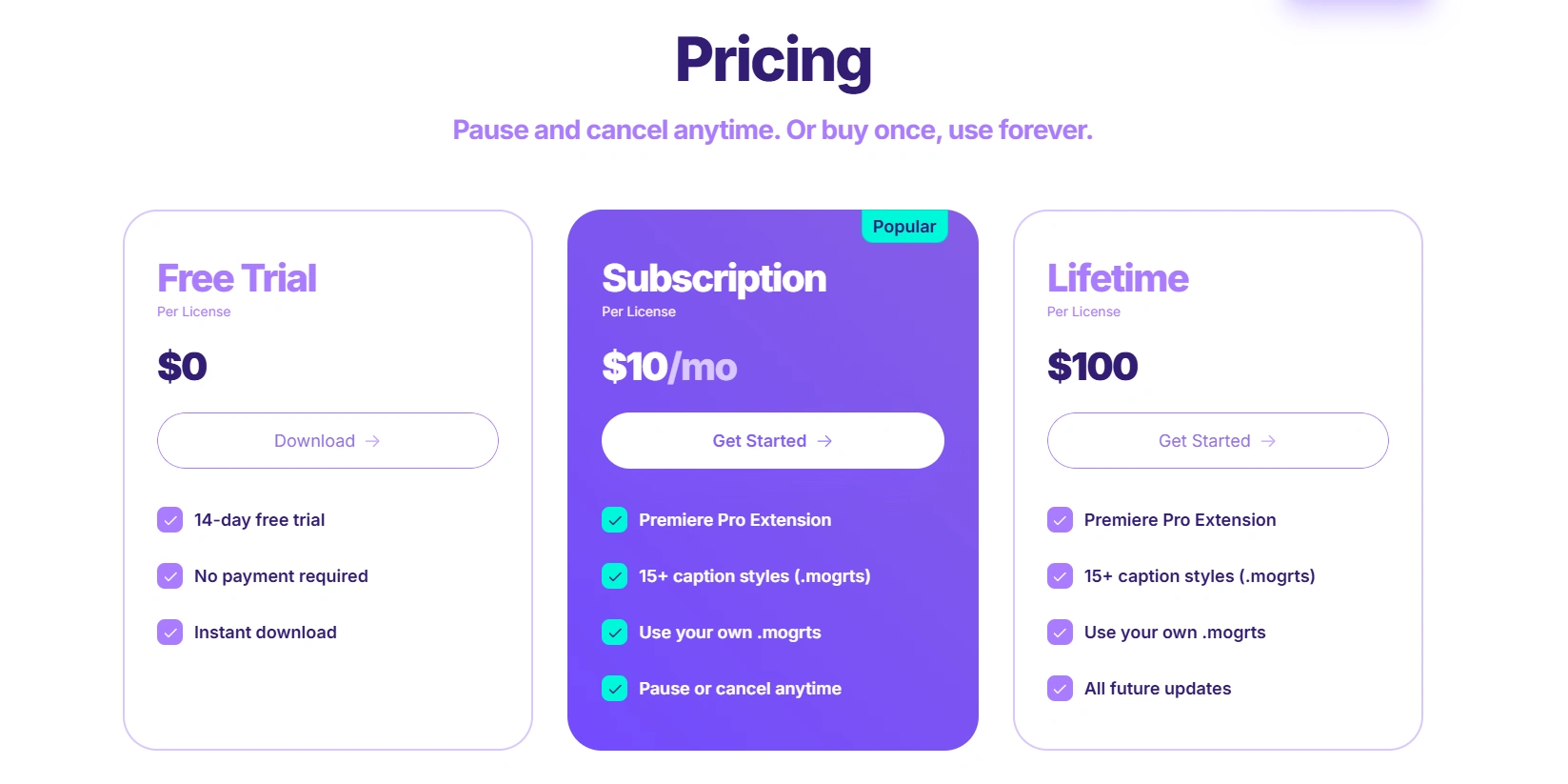Image resolution: width=1568 pixels, height=784 pixels.
Task: Click the teal check next to Subscription's 15+ caption styles
Action: pos(614,576)
